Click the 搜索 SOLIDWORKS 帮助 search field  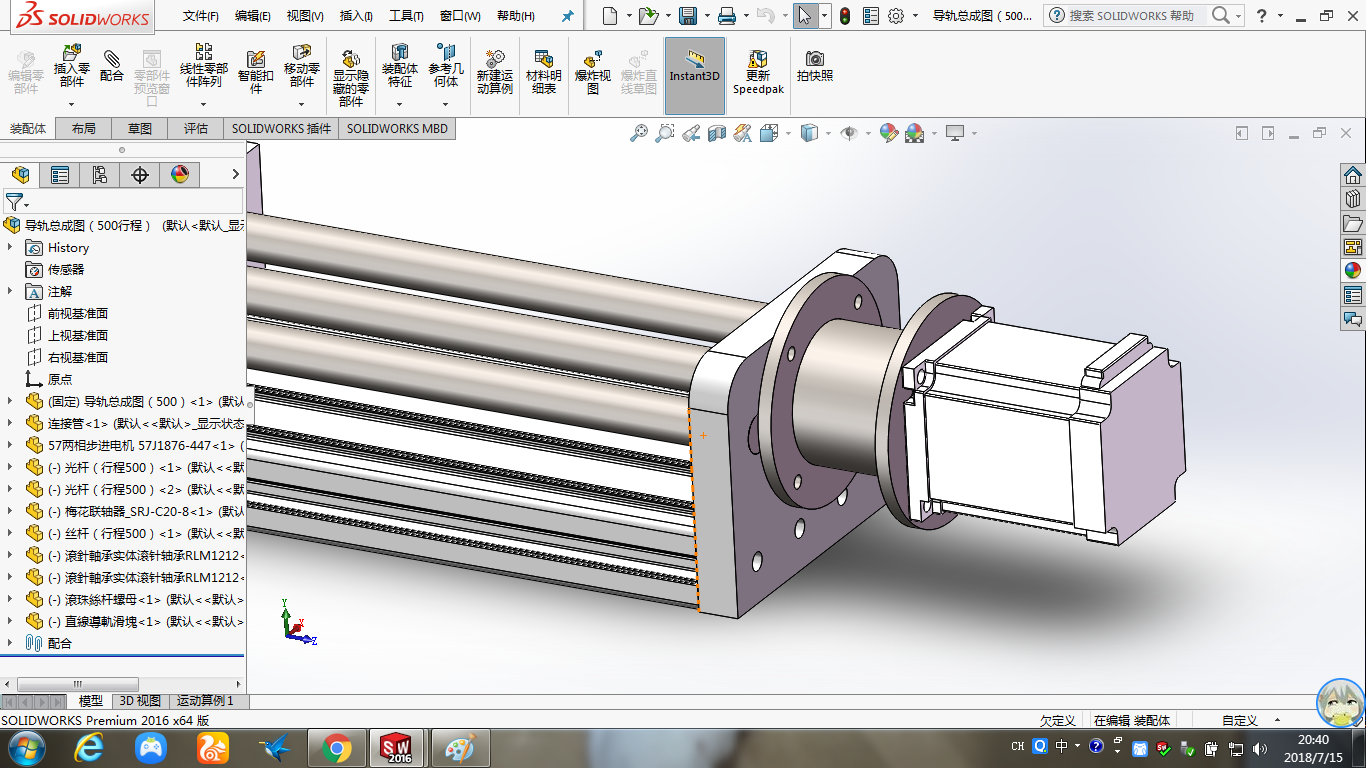tap(1130, 16)
